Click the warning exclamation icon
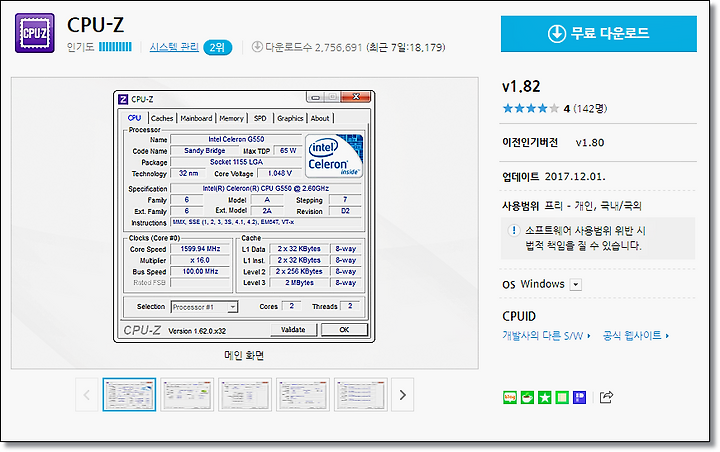Screen dimensions: 720x452 [x=514, y=230]
